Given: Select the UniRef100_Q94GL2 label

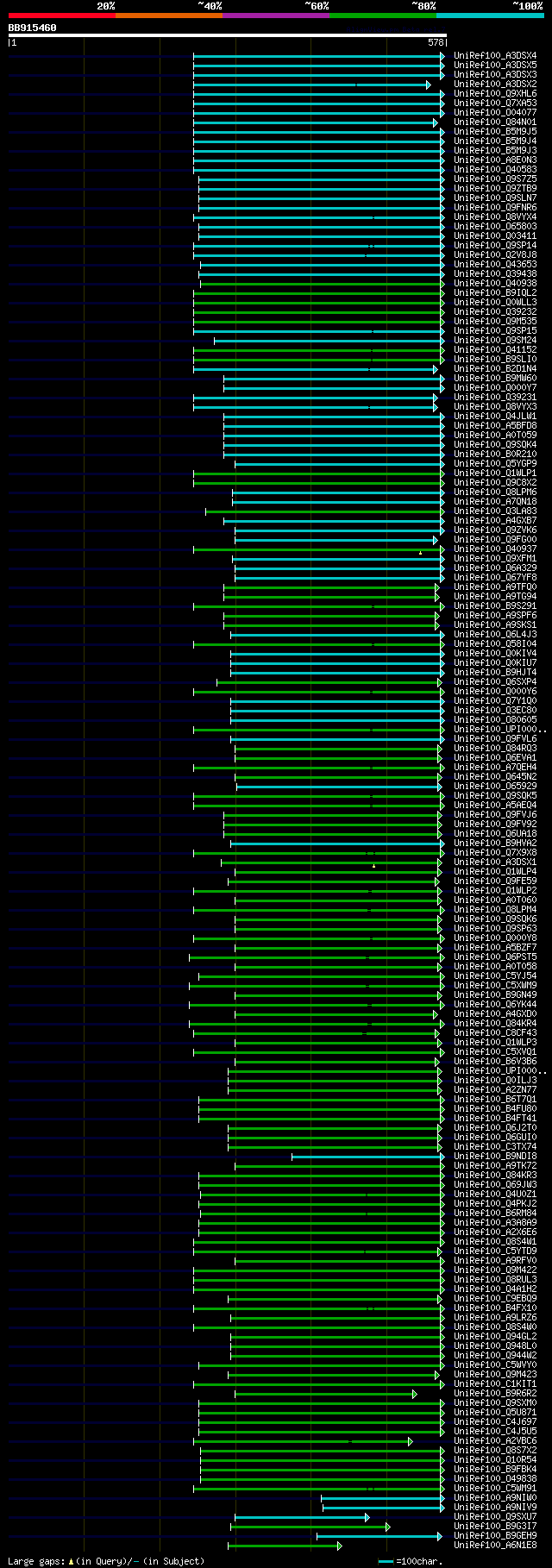Looking at the screenshot, I should pos(495,1337).
